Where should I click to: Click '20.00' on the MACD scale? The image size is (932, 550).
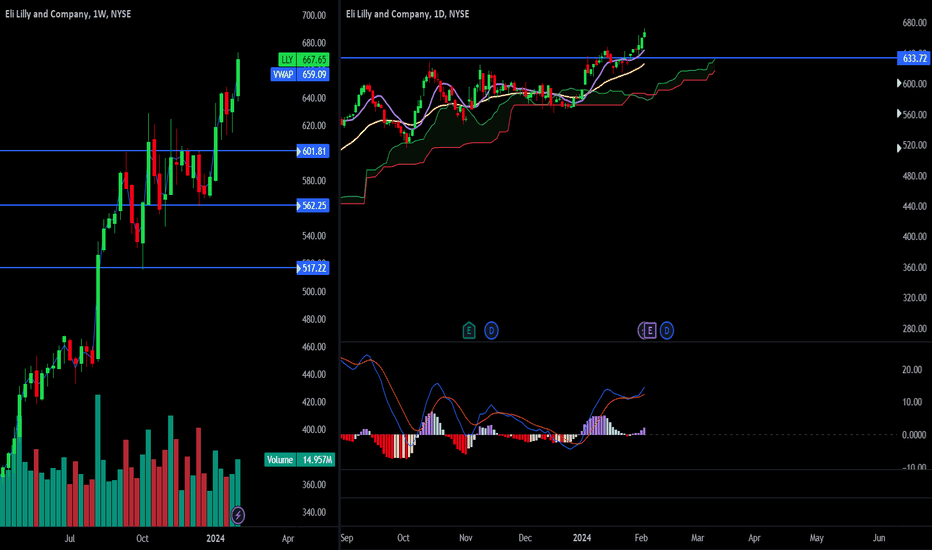coord(912,370)
